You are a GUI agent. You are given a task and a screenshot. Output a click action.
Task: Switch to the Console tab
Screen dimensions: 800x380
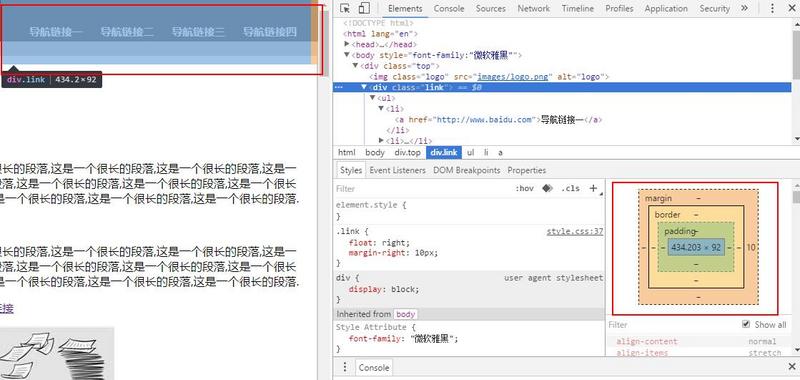click(x=449, y=9)
